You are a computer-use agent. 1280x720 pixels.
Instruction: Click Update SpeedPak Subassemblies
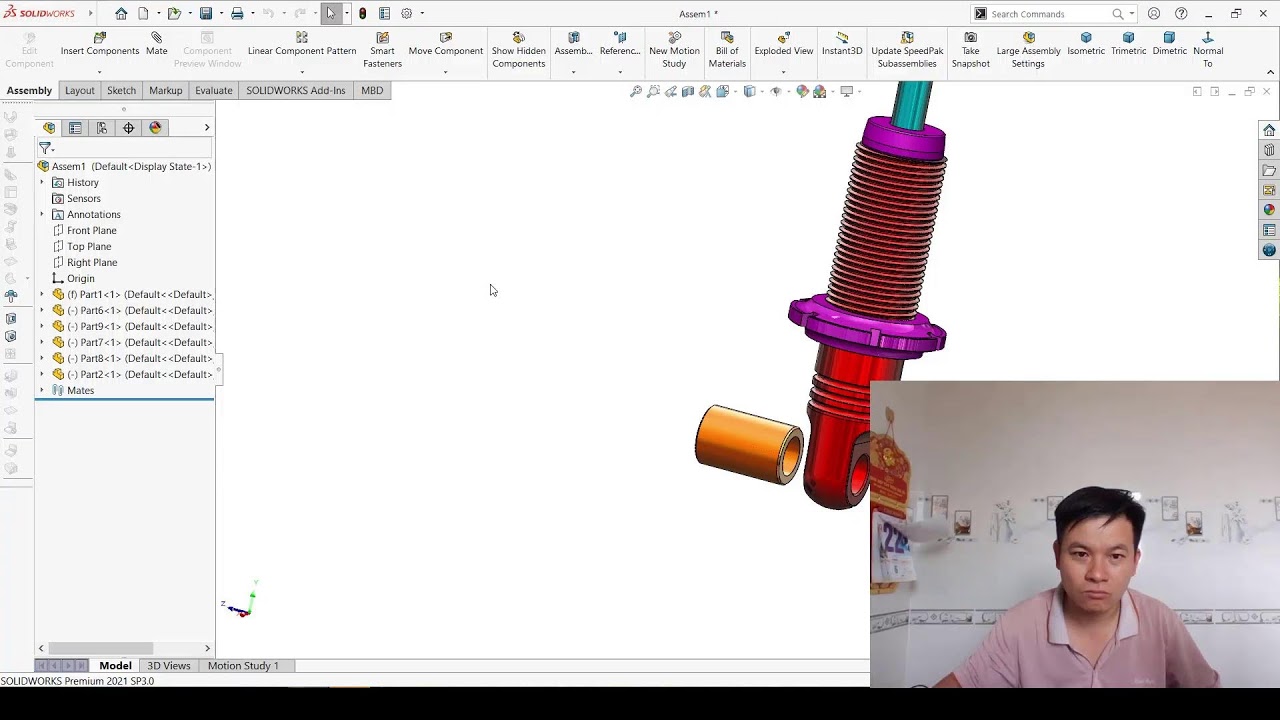907,50
